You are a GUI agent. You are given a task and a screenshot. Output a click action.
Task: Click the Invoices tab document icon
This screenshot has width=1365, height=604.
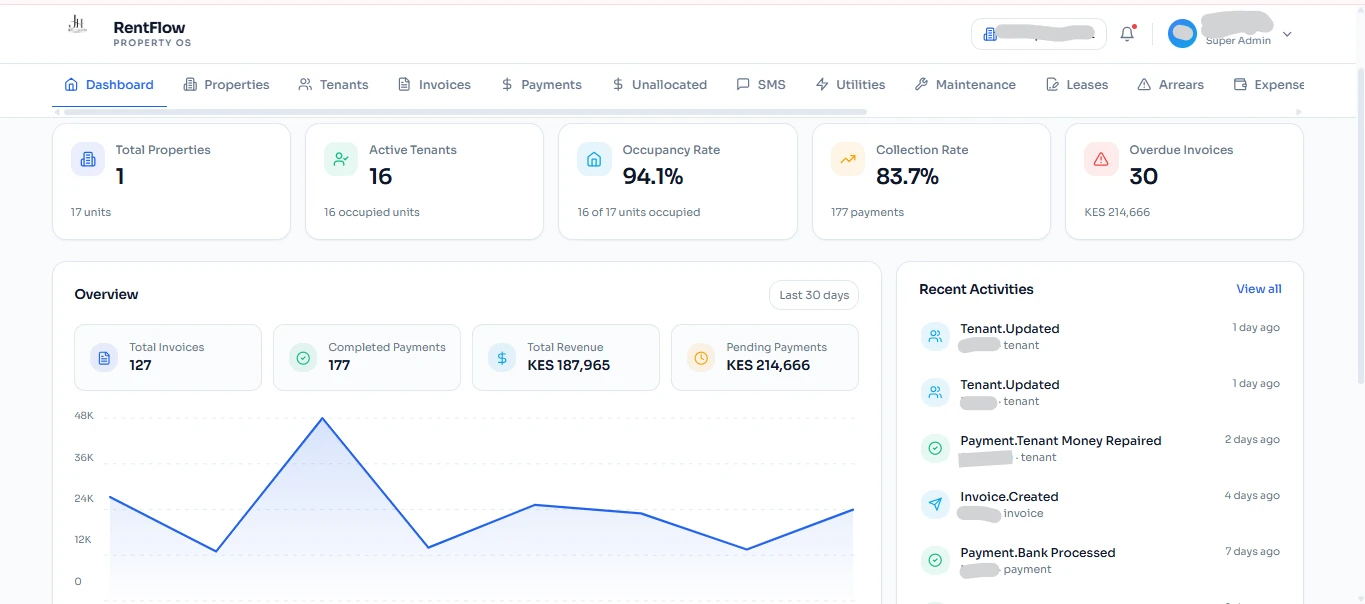(x=404, y=85)
